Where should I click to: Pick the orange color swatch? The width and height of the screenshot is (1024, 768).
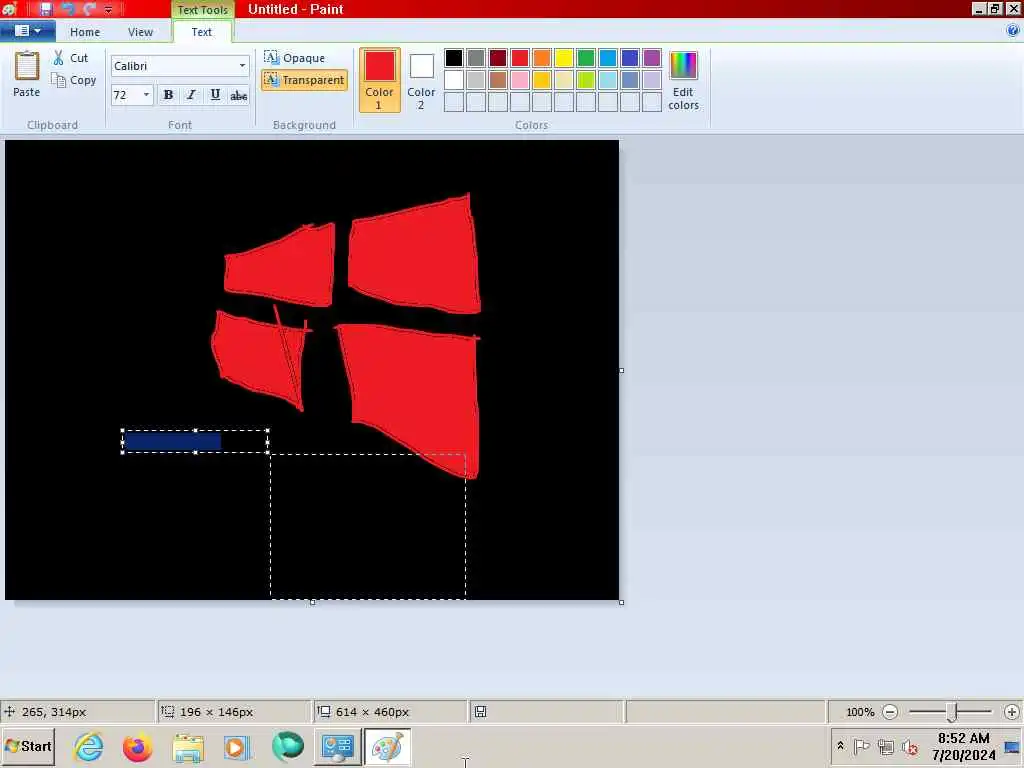(542, 58)
